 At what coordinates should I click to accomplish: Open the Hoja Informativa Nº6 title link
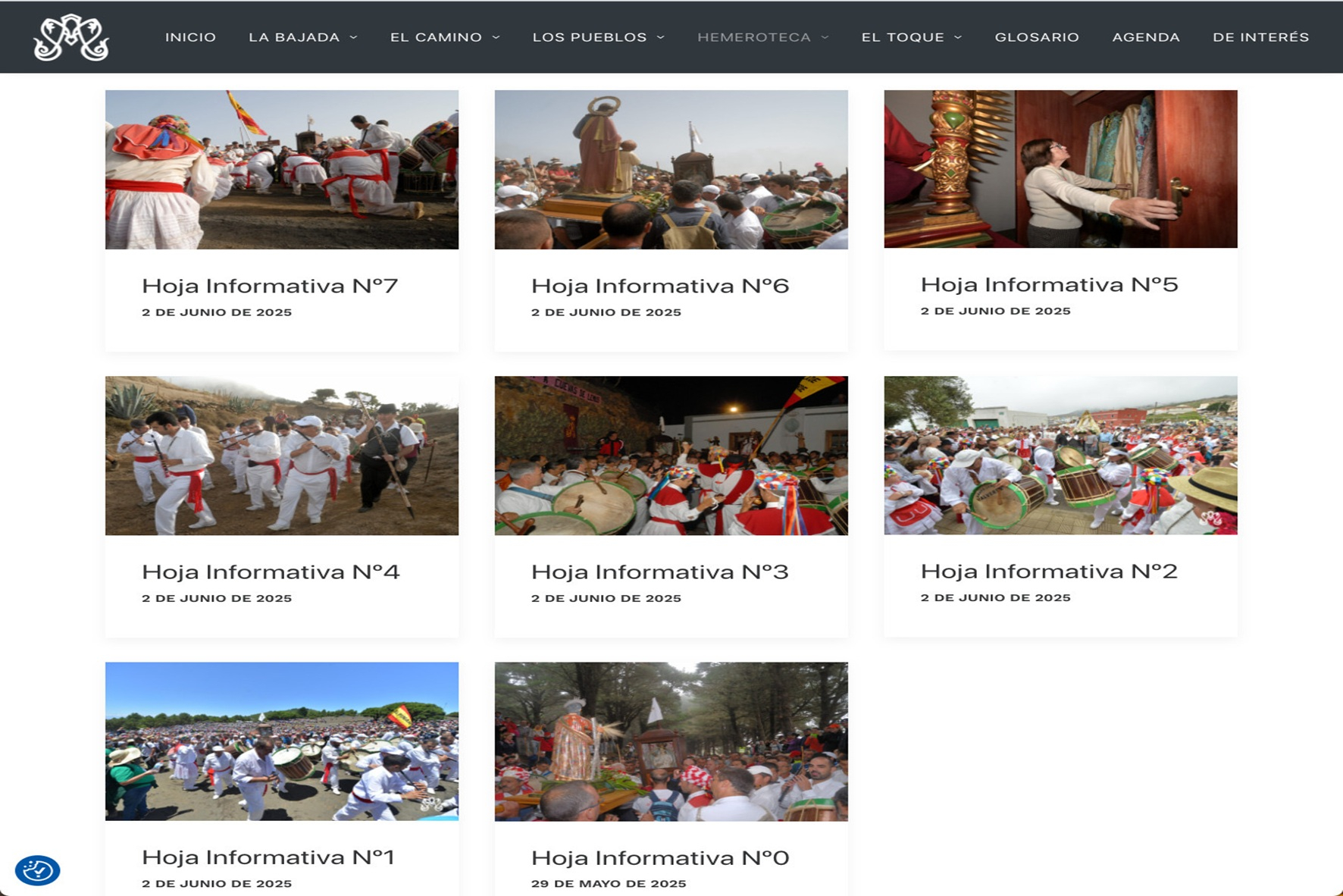point(659,286)
